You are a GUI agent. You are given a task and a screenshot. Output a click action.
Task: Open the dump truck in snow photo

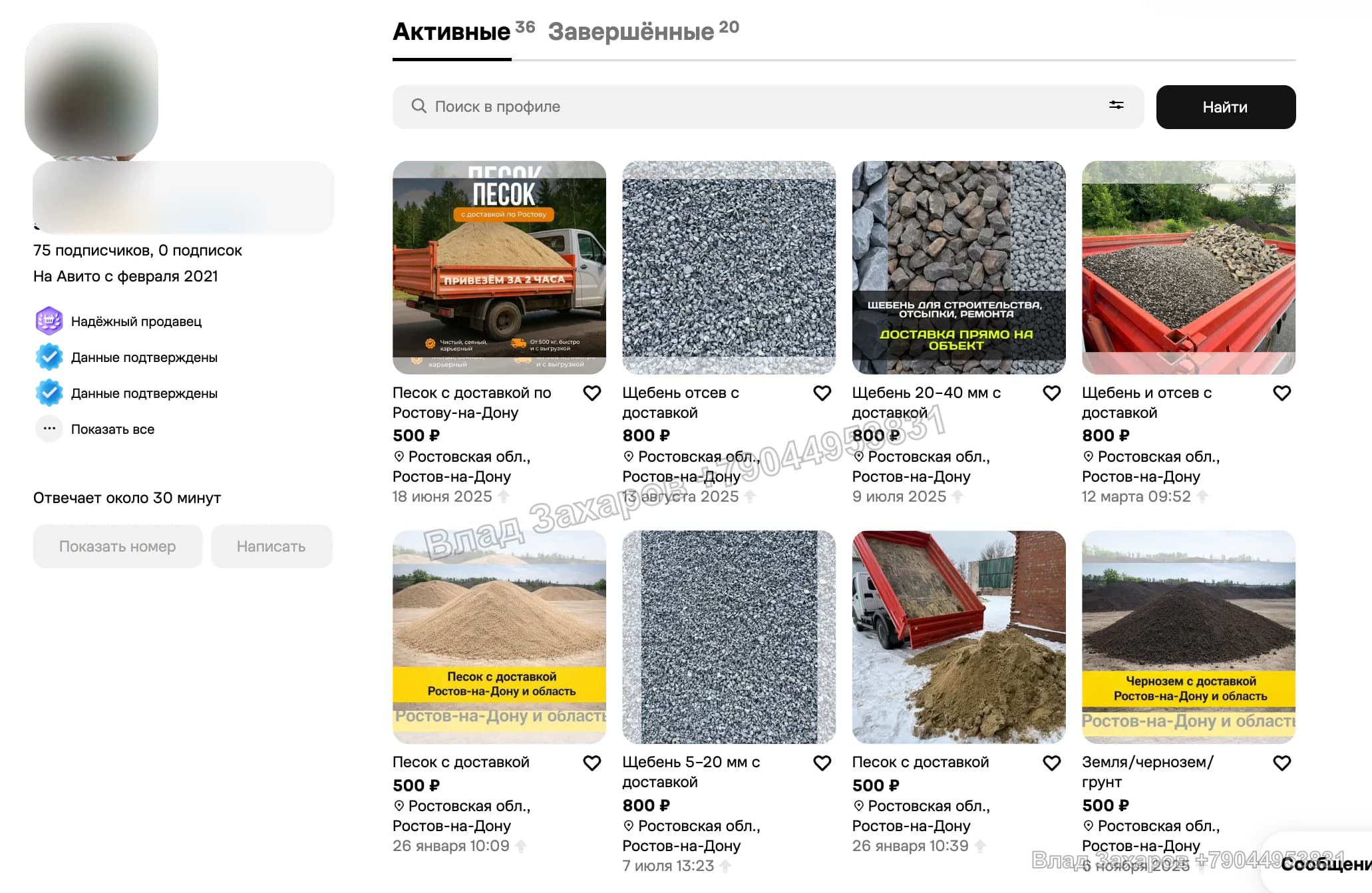pyautogui.click(x=959, y=637)
